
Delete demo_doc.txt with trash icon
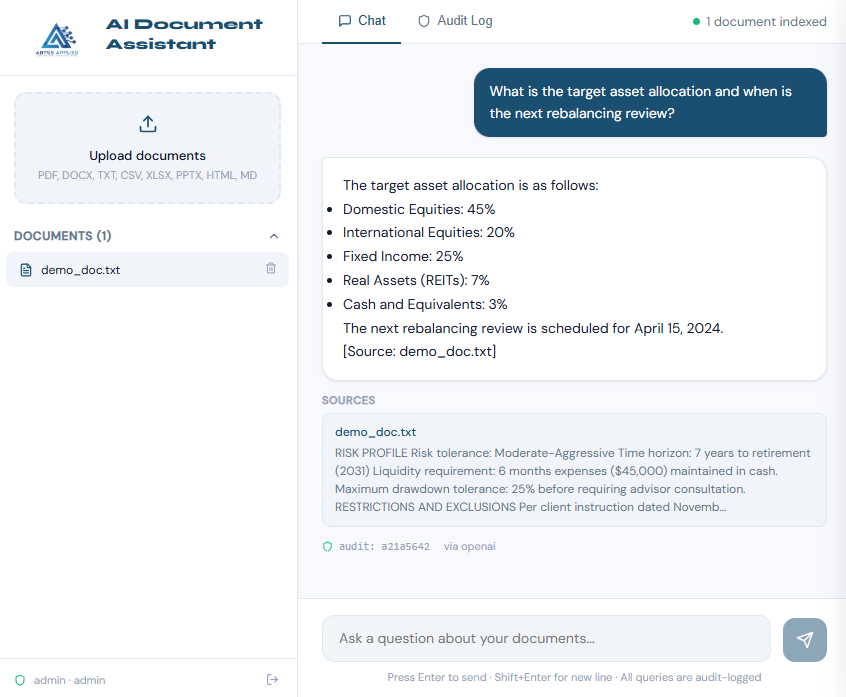click(x=271, y=268)
